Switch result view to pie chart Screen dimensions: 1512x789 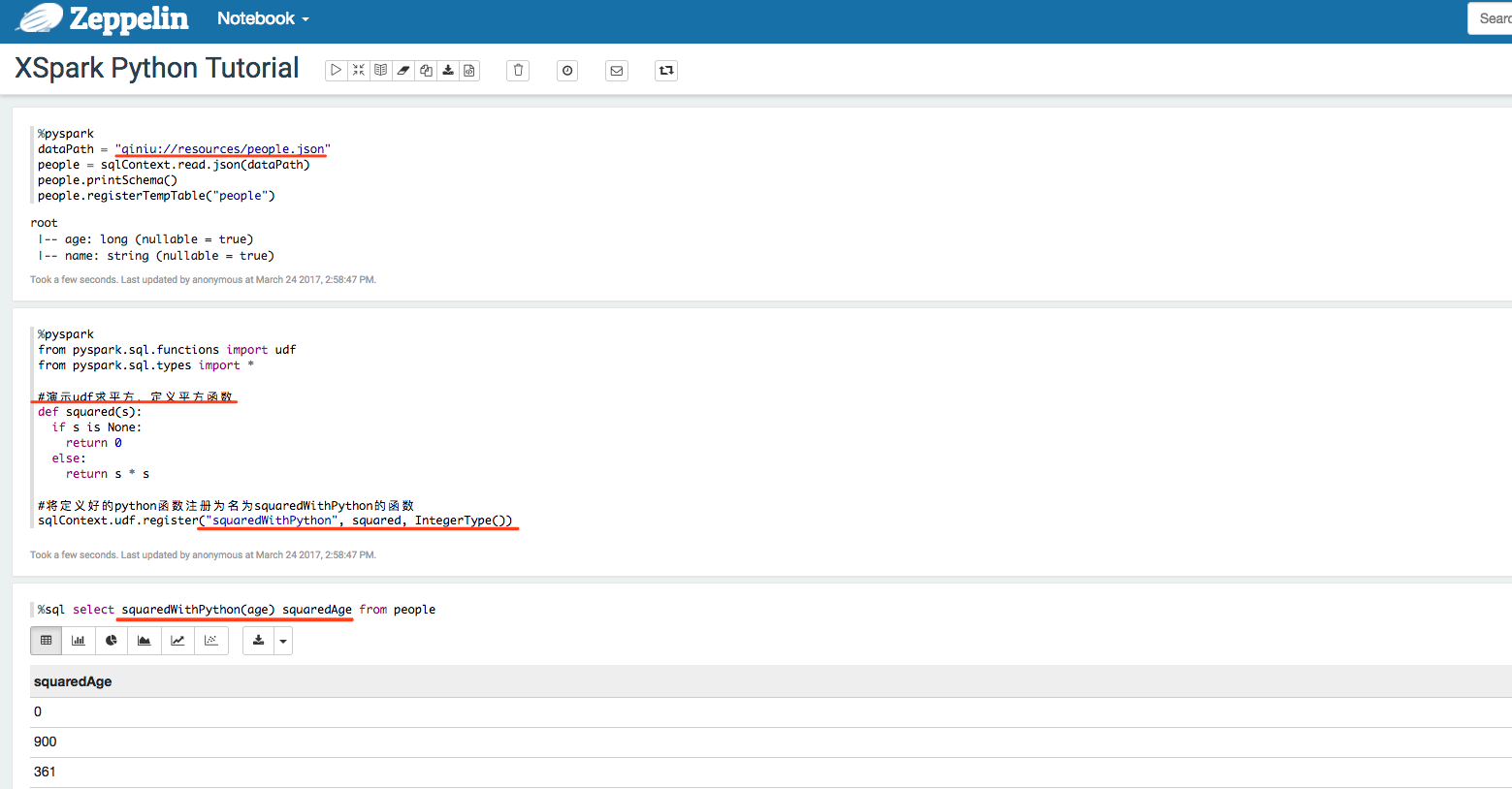112,641
